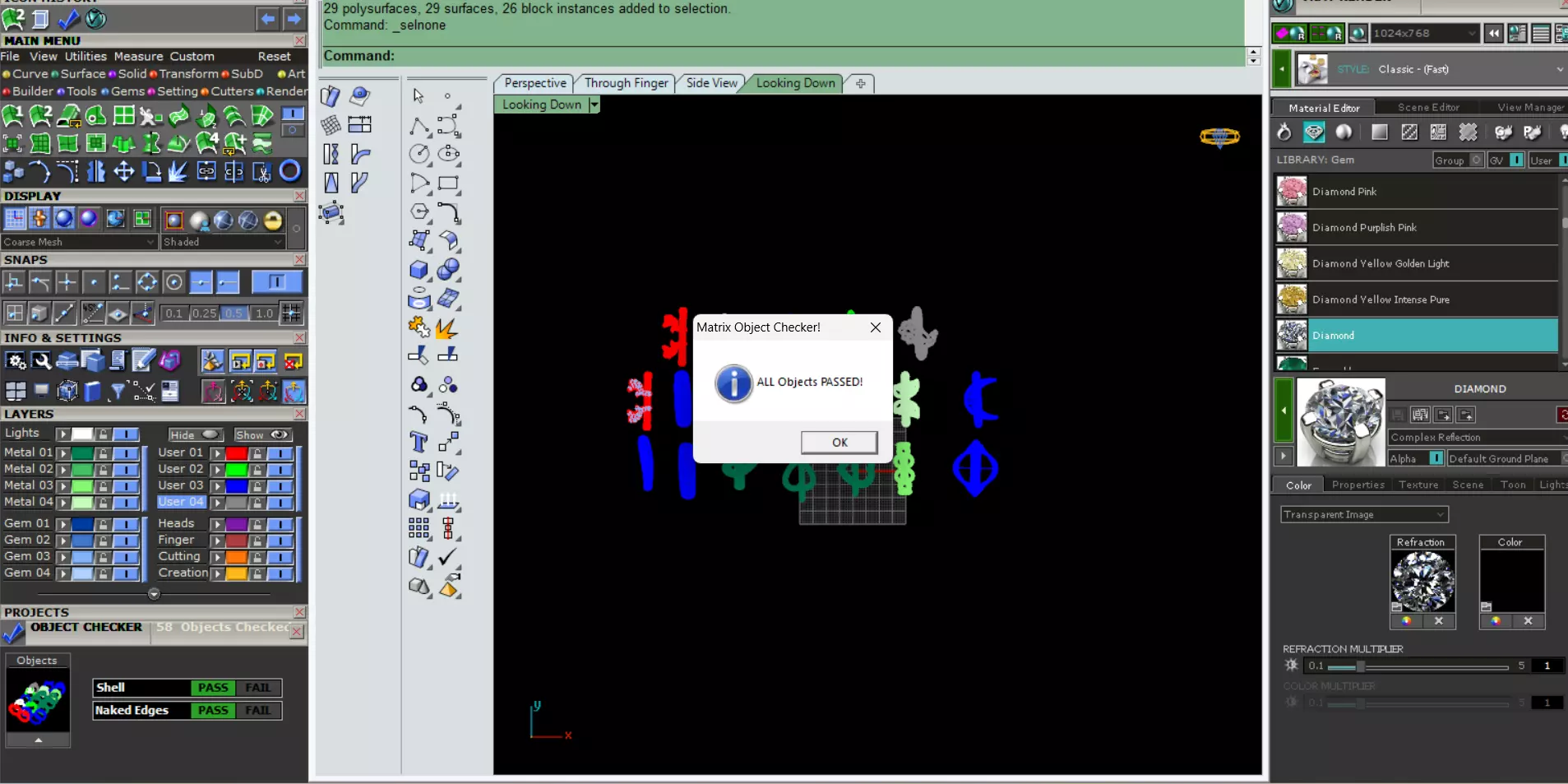Open the Complex Reflection dropdown

(x=1478, y=438)
